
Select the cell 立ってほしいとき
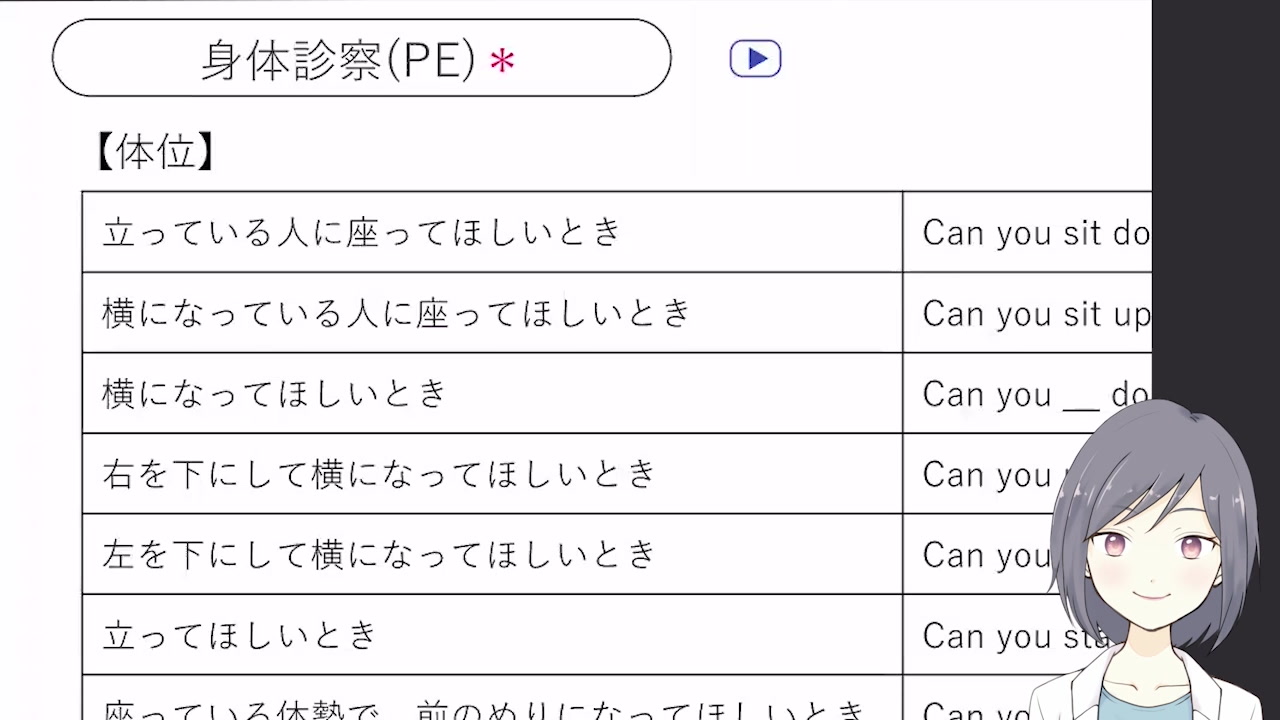[x=240, y=635]
